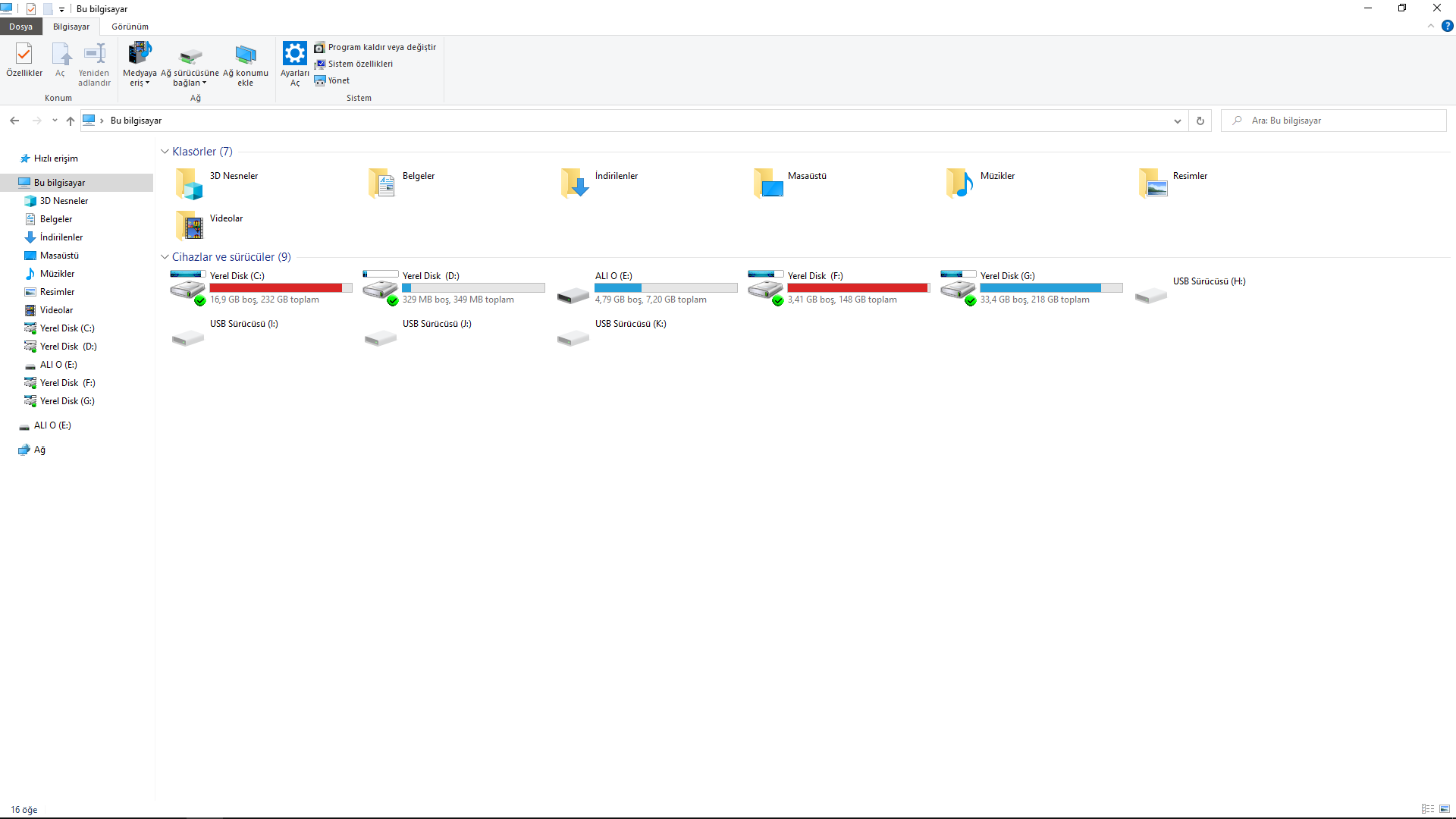
Task: Click Ağ konumu ekle icon
Action: 246,55
